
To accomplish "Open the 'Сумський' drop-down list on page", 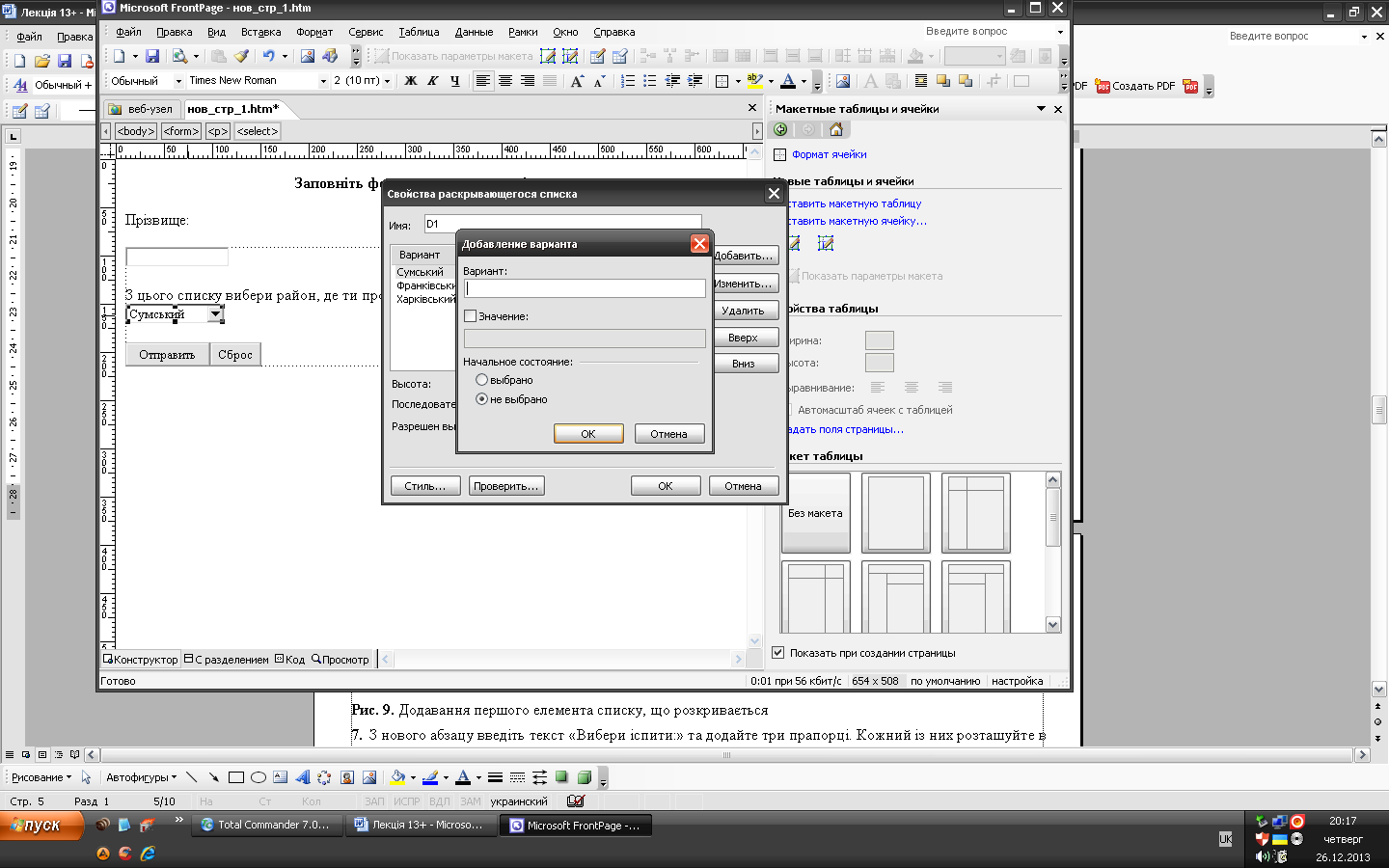I will coord(216,314).
